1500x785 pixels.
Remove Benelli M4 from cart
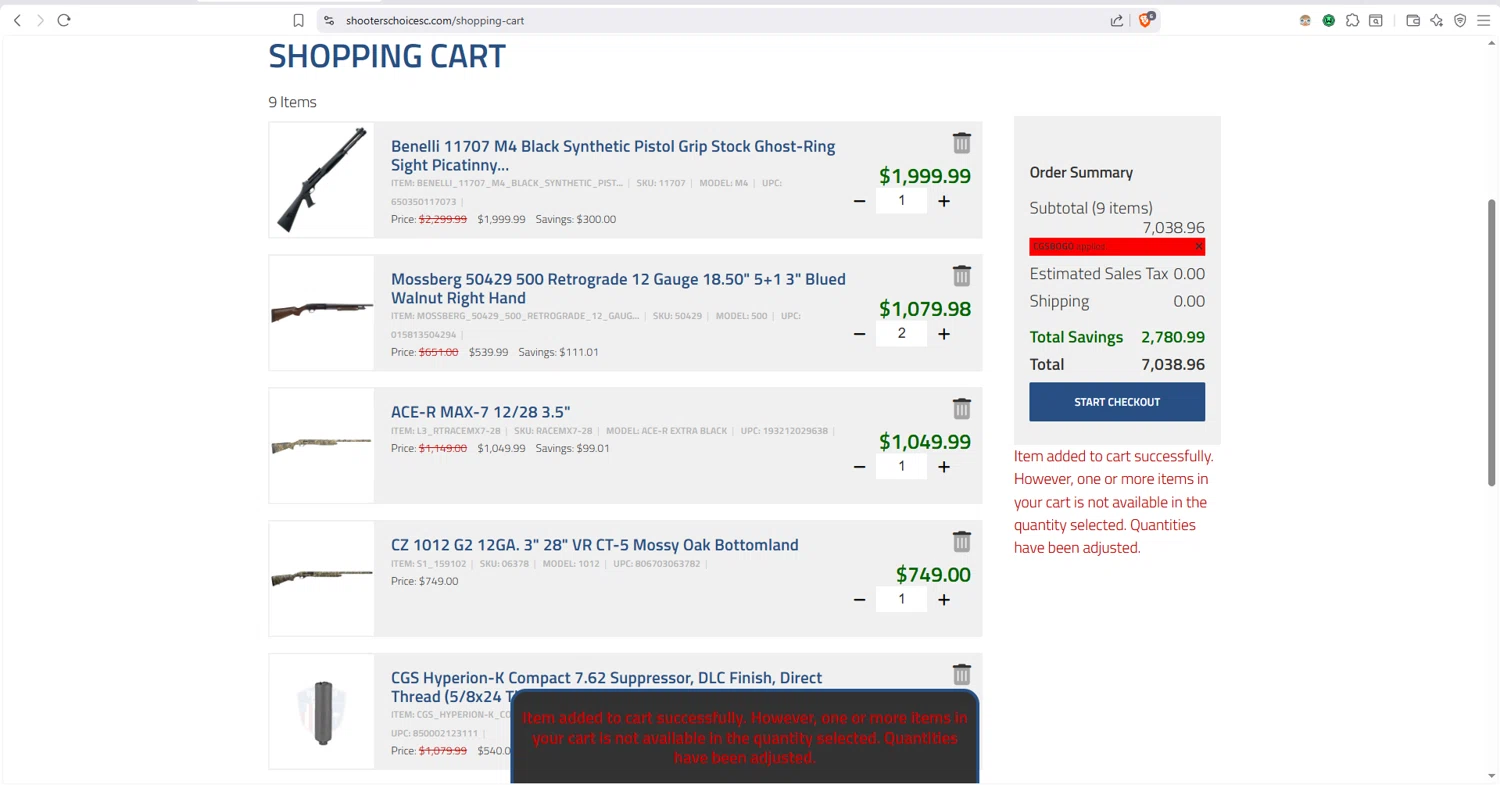(961, 143)
